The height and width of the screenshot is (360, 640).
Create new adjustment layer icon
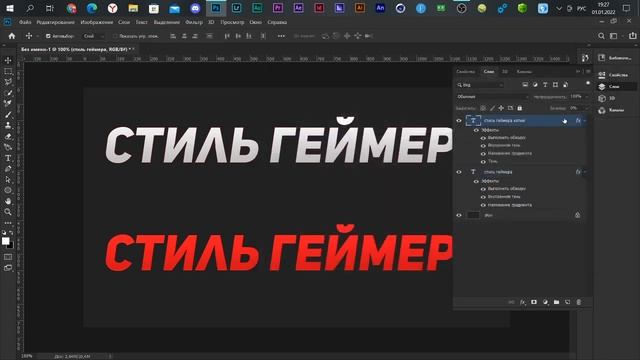545,302
